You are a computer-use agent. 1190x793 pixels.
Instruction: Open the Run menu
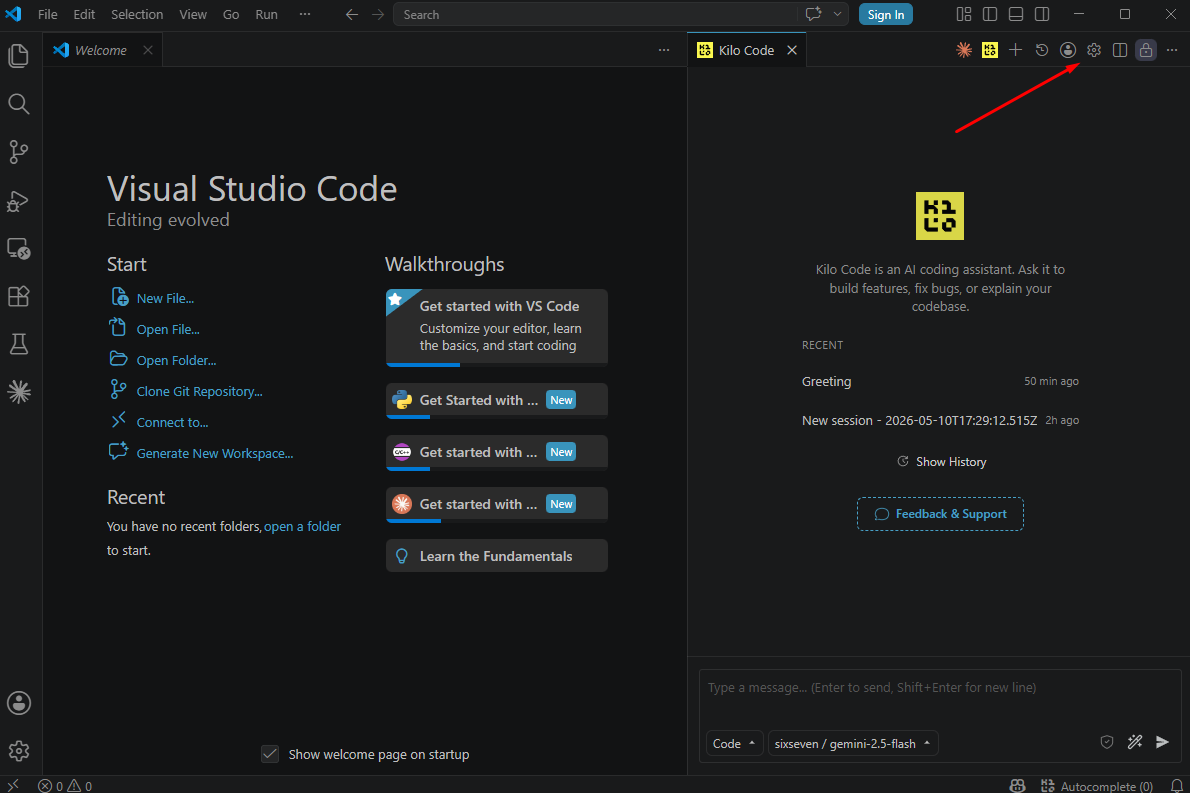[266, 14]
